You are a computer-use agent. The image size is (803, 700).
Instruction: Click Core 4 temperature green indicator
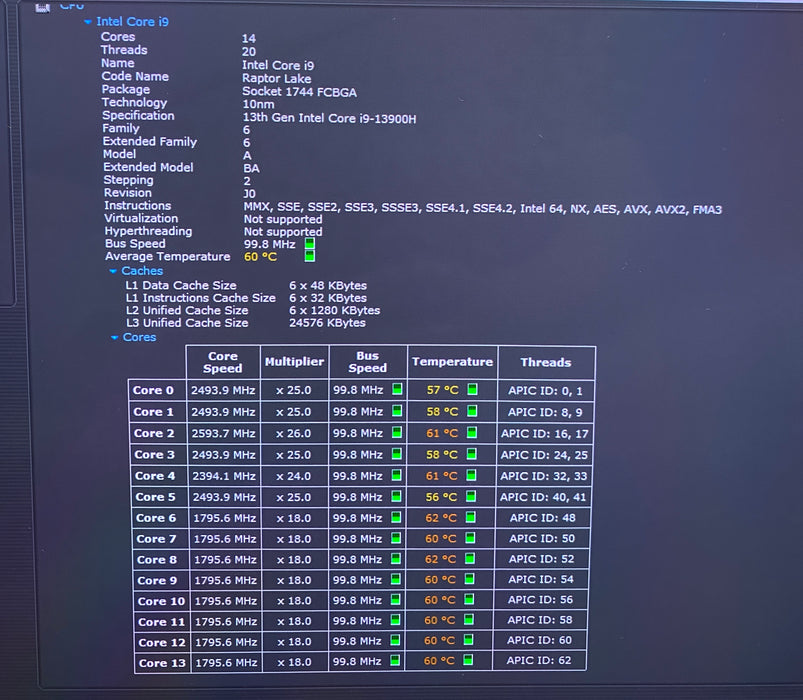coord(471,475)
